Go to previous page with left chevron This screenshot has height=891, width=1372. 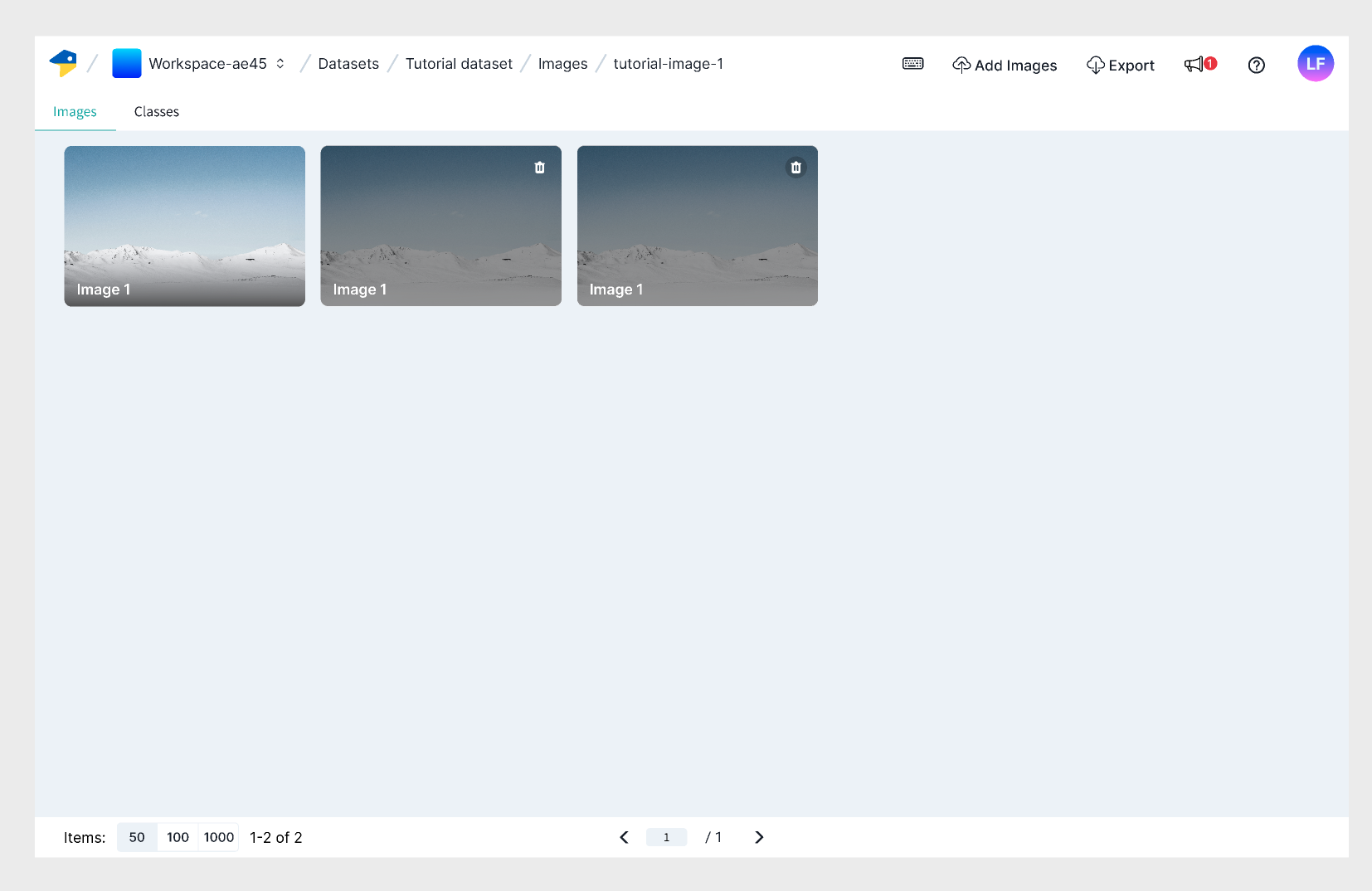pyautogui.click(x=624, y=837)
